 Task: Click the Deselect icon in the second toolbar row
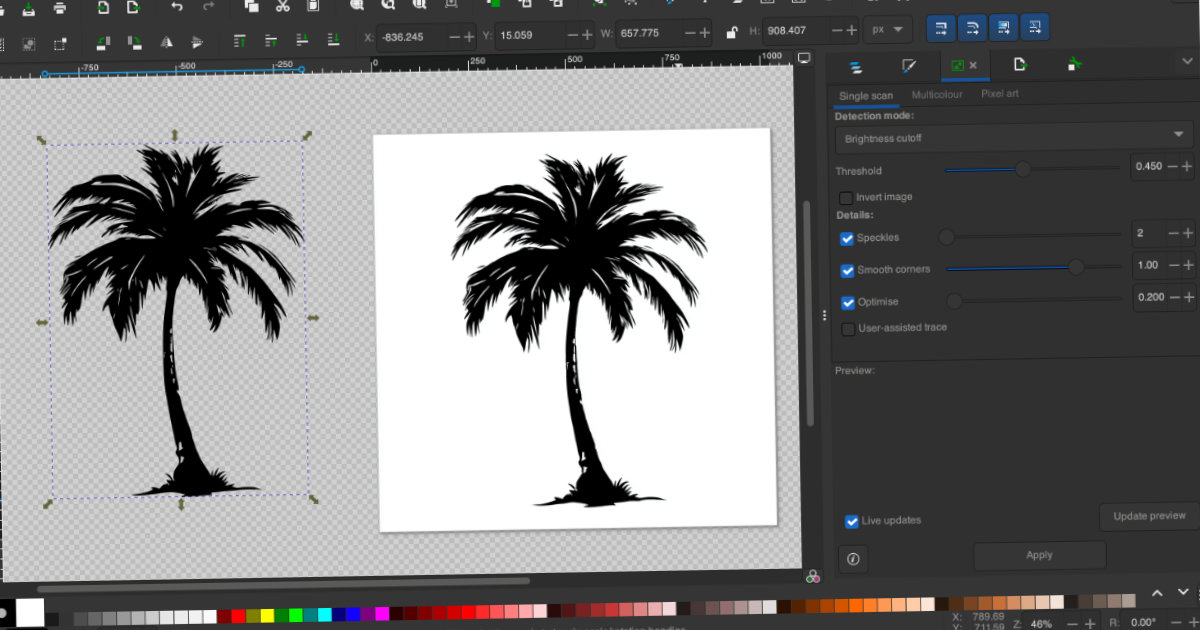(x=58, y=44)
